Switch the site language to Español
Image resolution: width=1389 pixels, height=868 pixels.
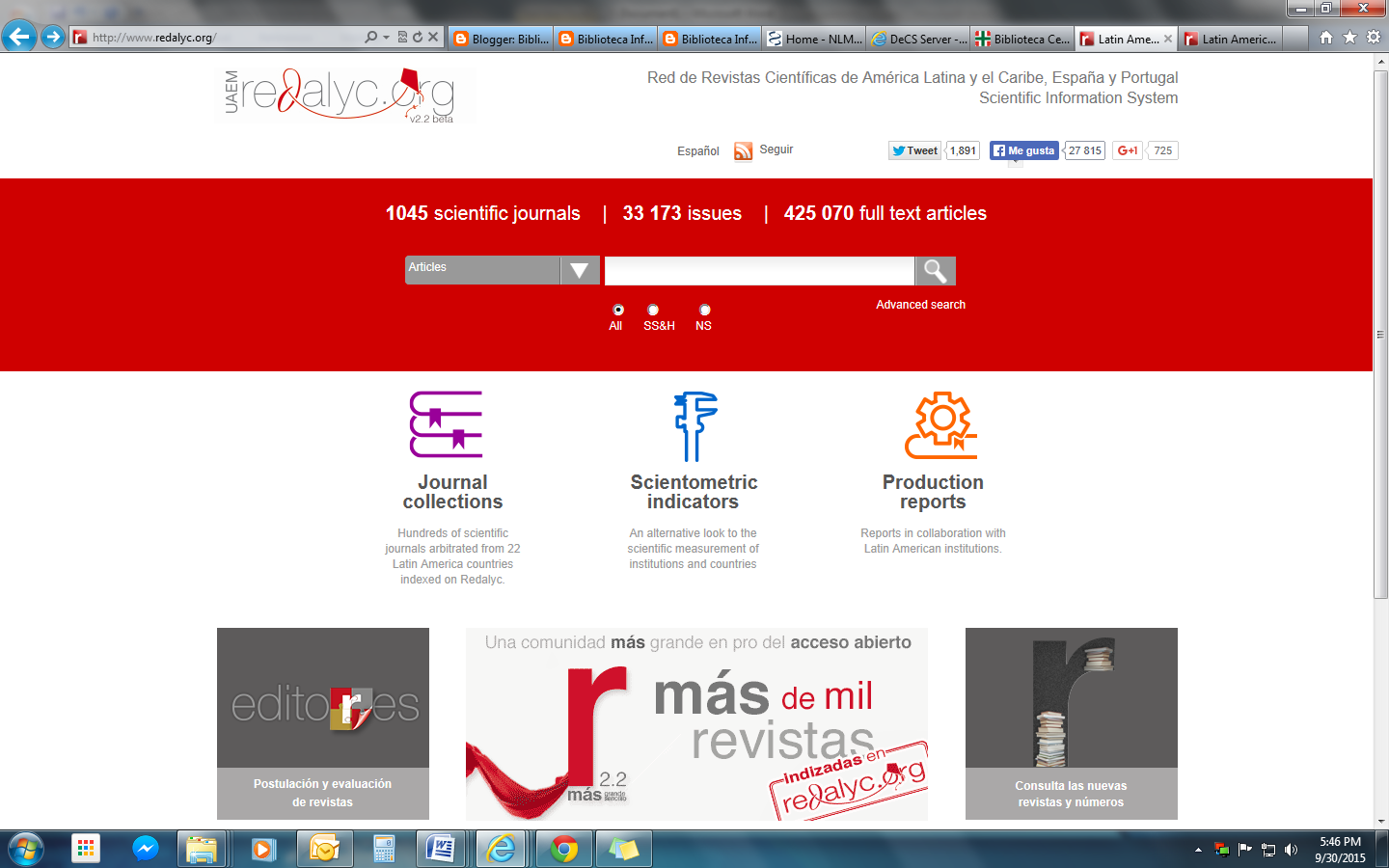[696, 150]
